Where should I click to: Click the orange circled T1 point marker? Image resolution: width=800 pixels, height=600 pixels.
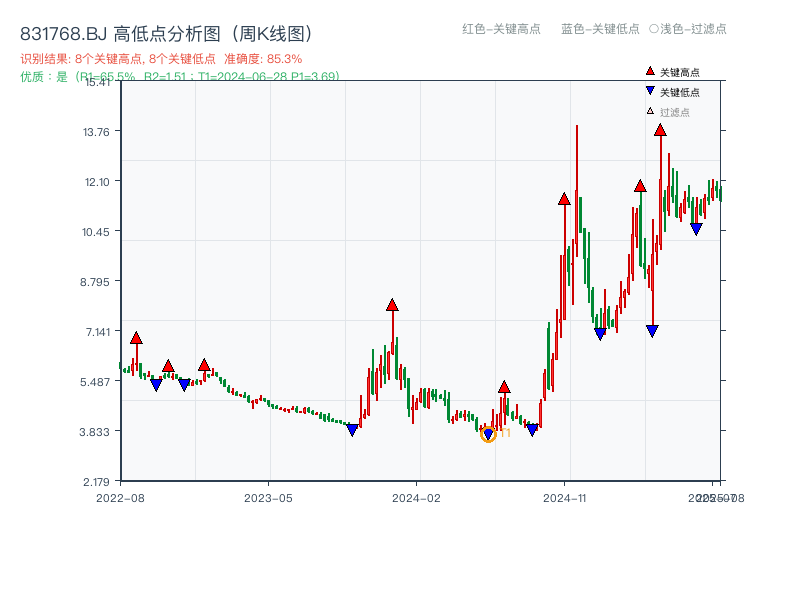(489, 434)
